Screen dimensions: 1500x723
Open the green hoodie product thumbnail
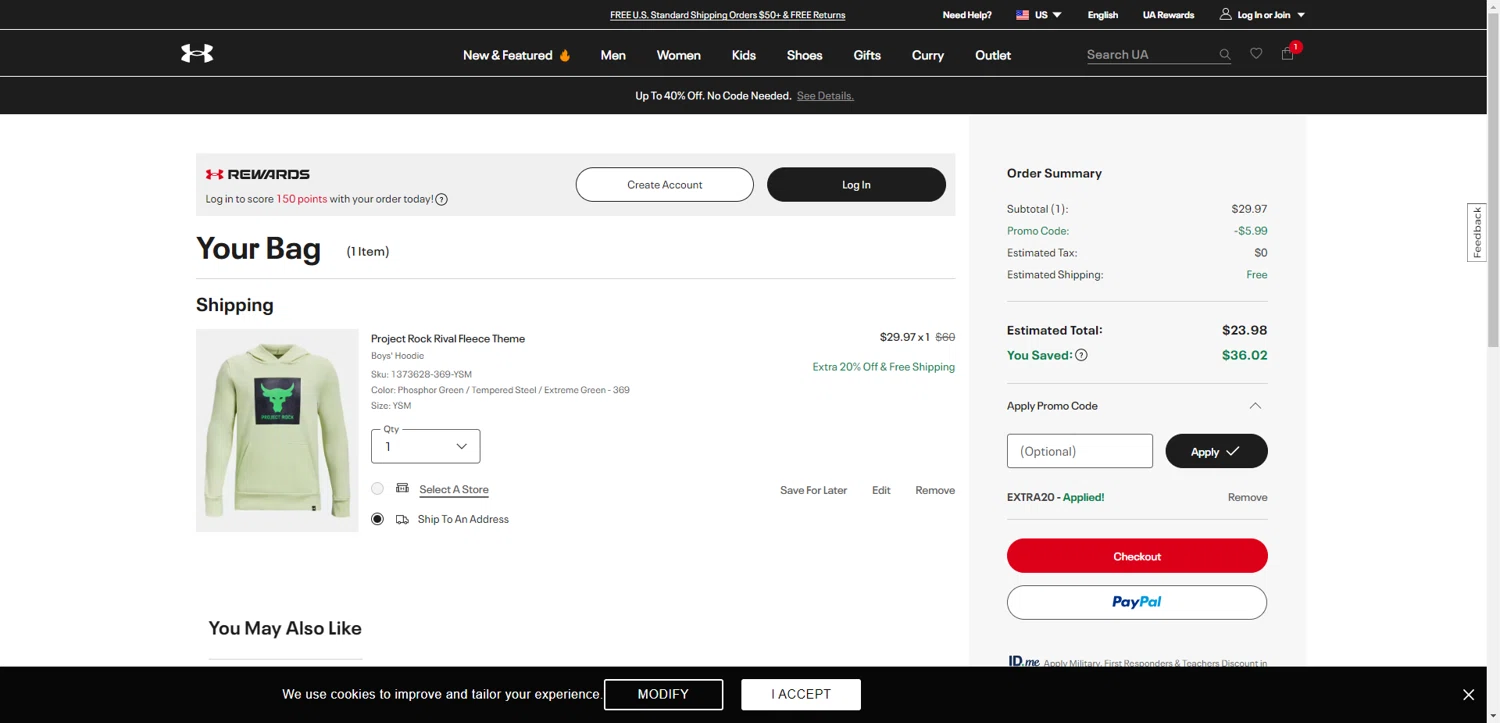point(277,430)
